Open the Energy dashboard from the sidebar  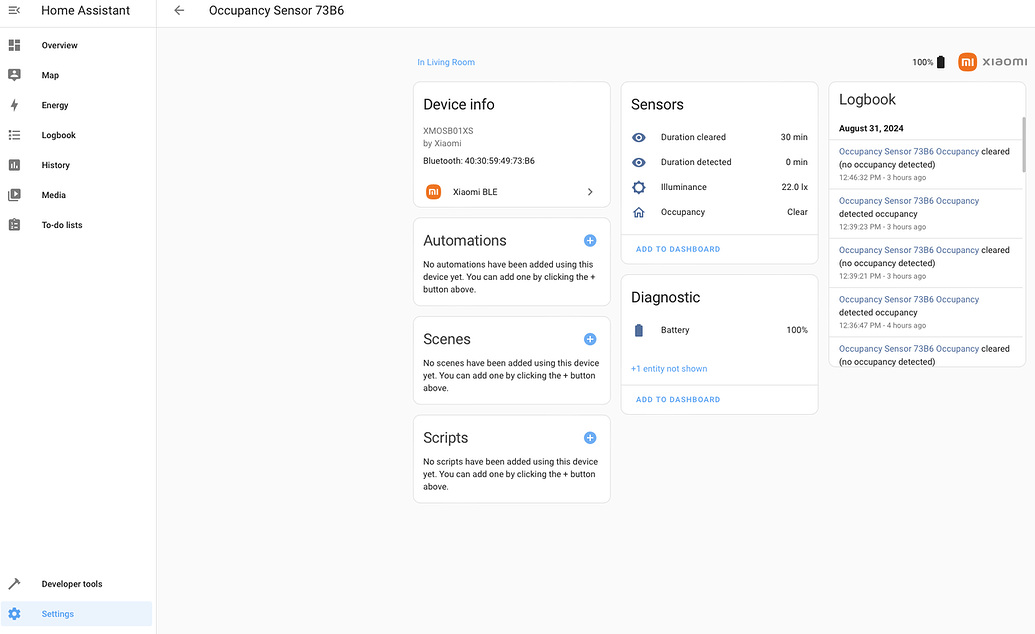(x=55, y=105)
